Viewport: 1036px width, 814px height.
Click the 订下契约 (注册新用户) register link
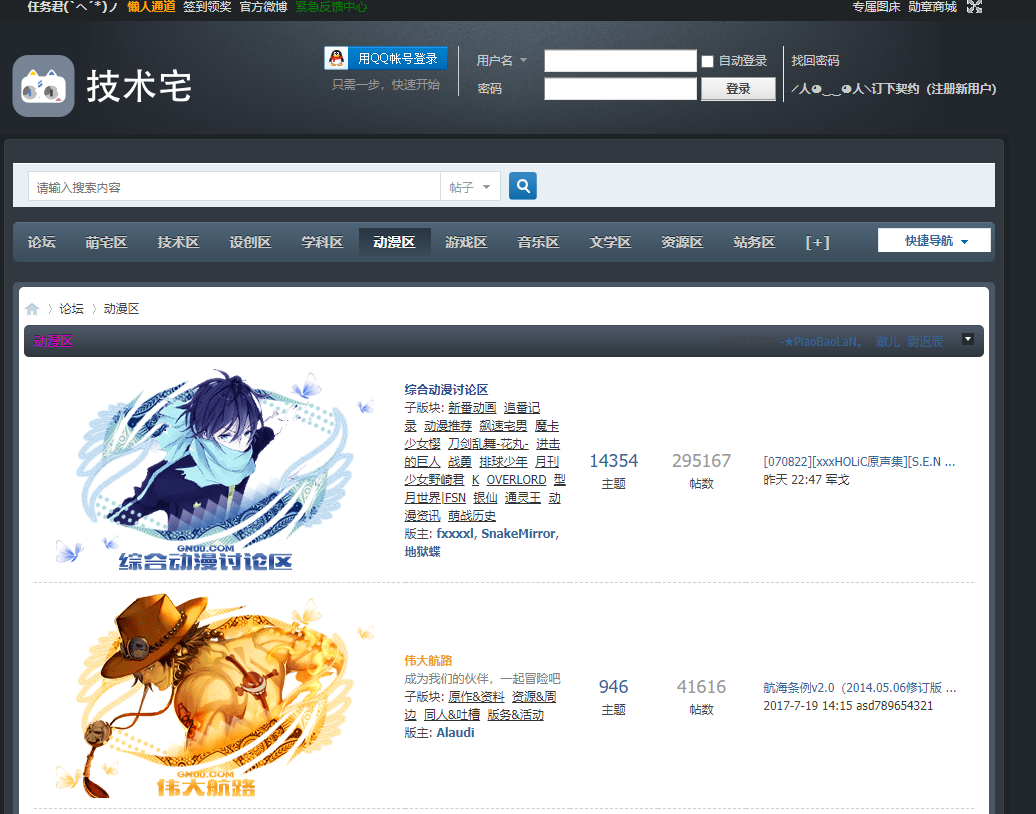coord(893,89)
